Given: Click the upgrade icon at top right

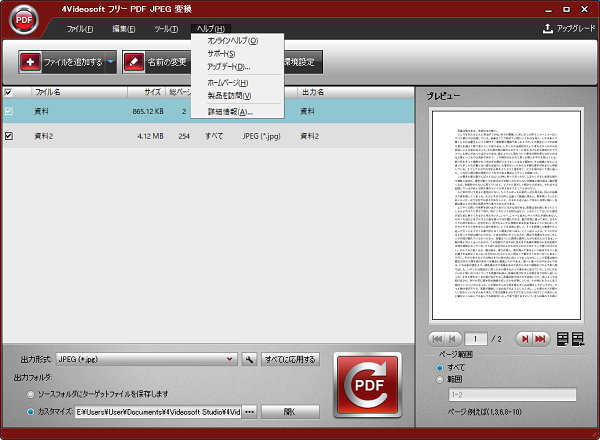Looking at the screenshot, I should (x=547, y=29).
